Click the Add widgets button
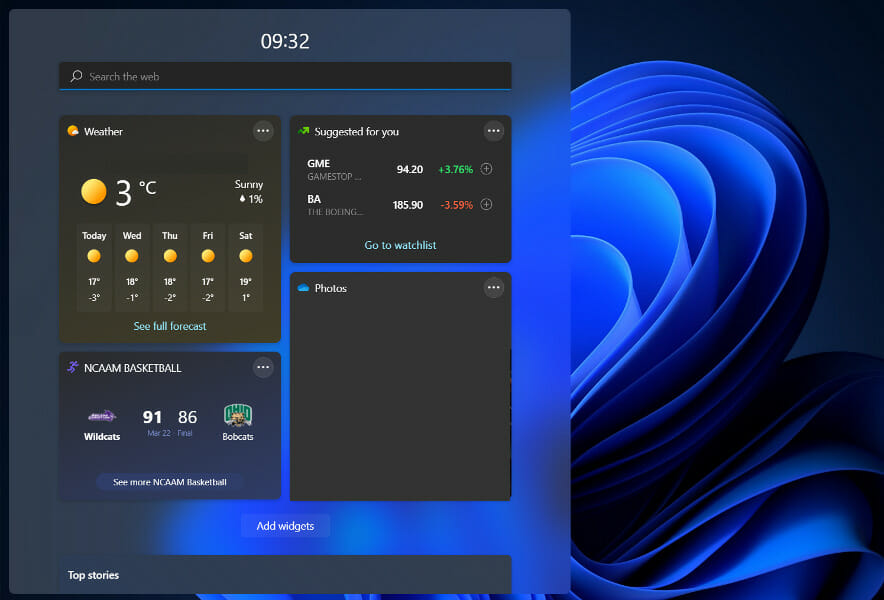The height and width of the screenshot is (600, 884). [285, 525]
